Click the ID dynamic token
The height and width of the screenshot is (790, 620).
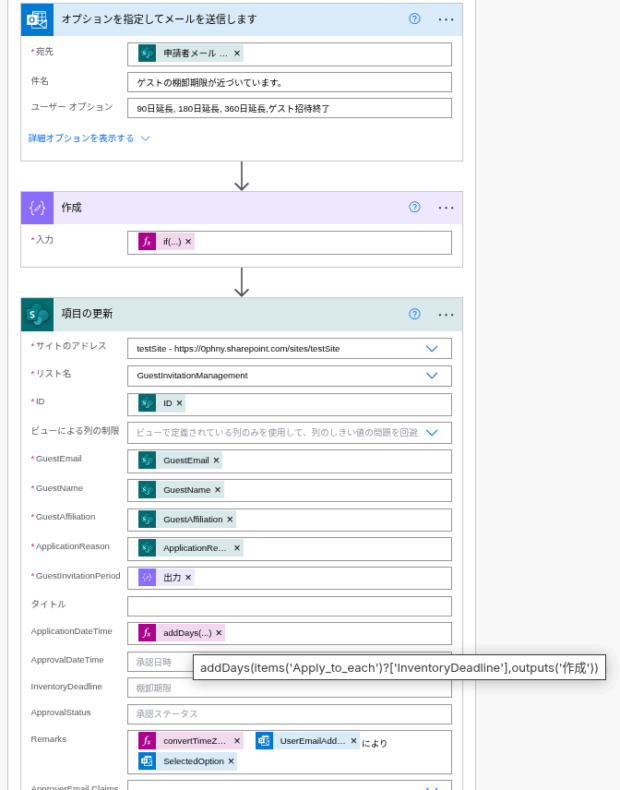click(162, 403)
